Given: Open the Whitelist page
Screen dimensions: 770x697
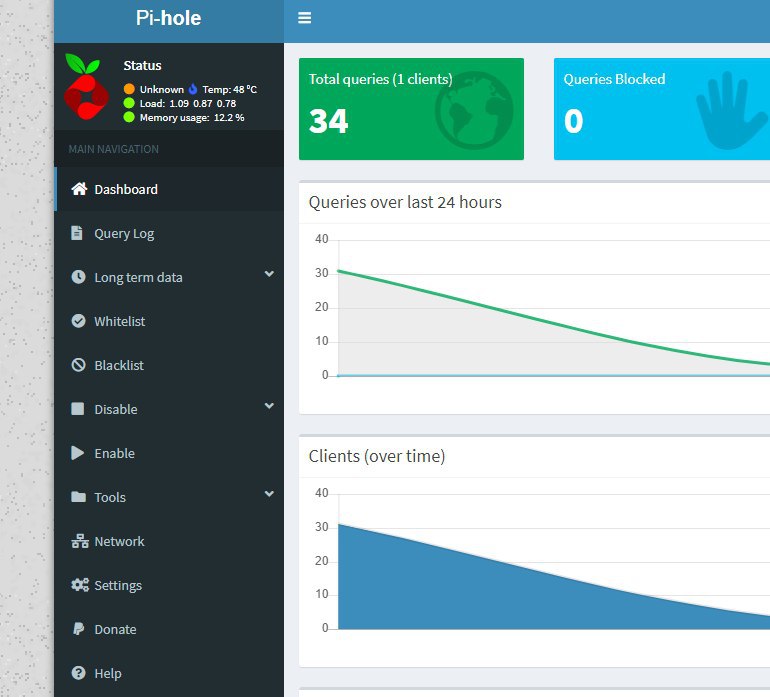Looking at the screenshot, I should (x=169, y=321).
